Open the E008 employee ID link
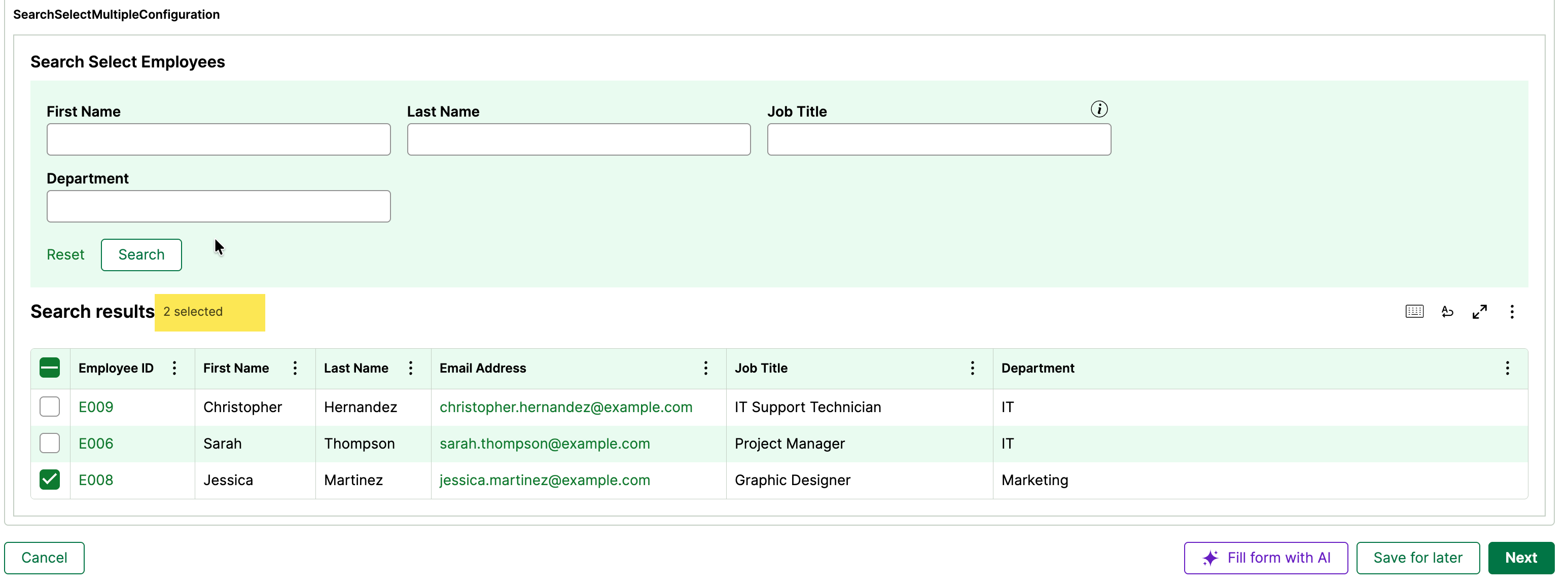This screenshot has height=588, width=1568. [95, 480]
